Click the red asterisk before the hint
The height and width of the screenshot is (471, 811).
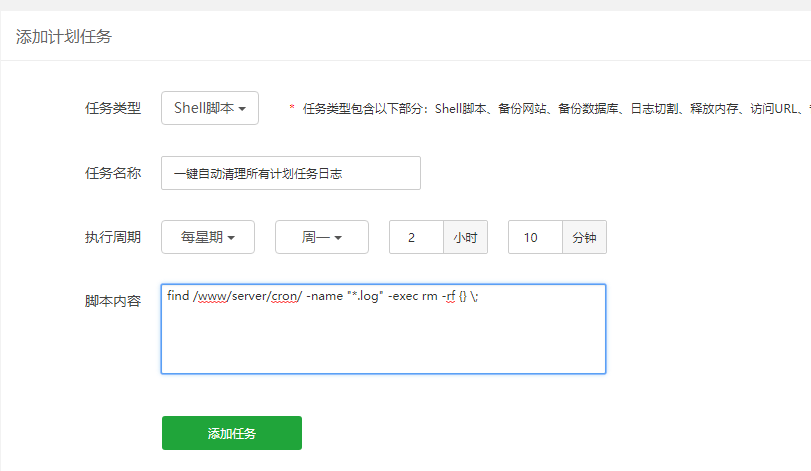point(292,110)
